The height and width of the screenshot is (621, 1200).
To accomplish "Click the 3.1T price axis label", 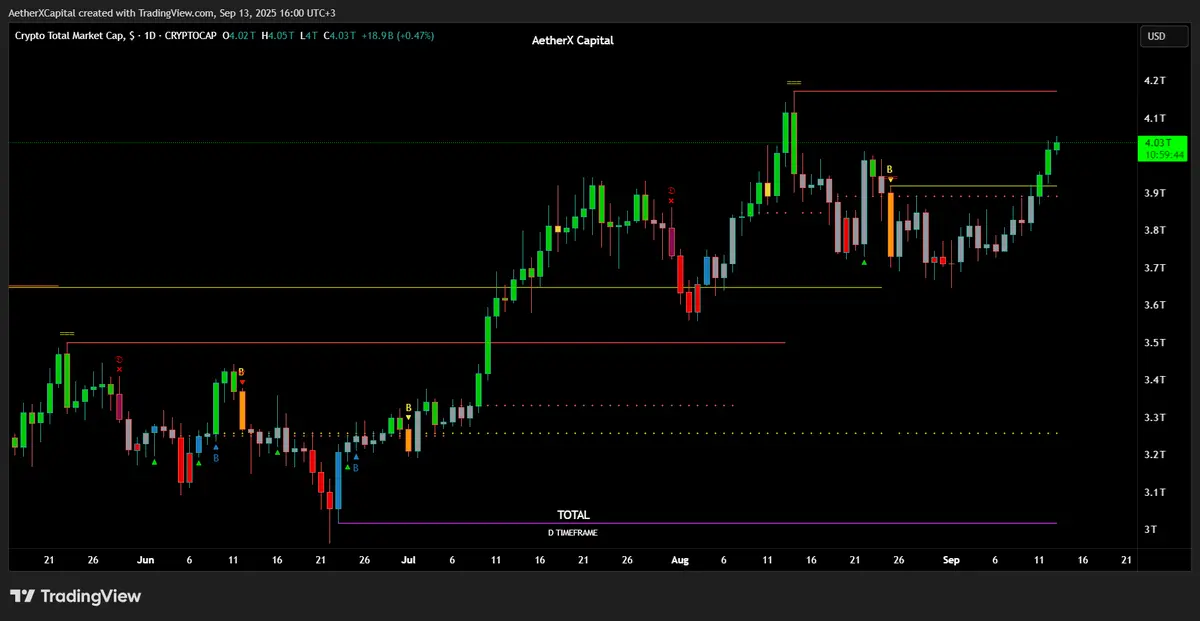I will (1155, 492).
